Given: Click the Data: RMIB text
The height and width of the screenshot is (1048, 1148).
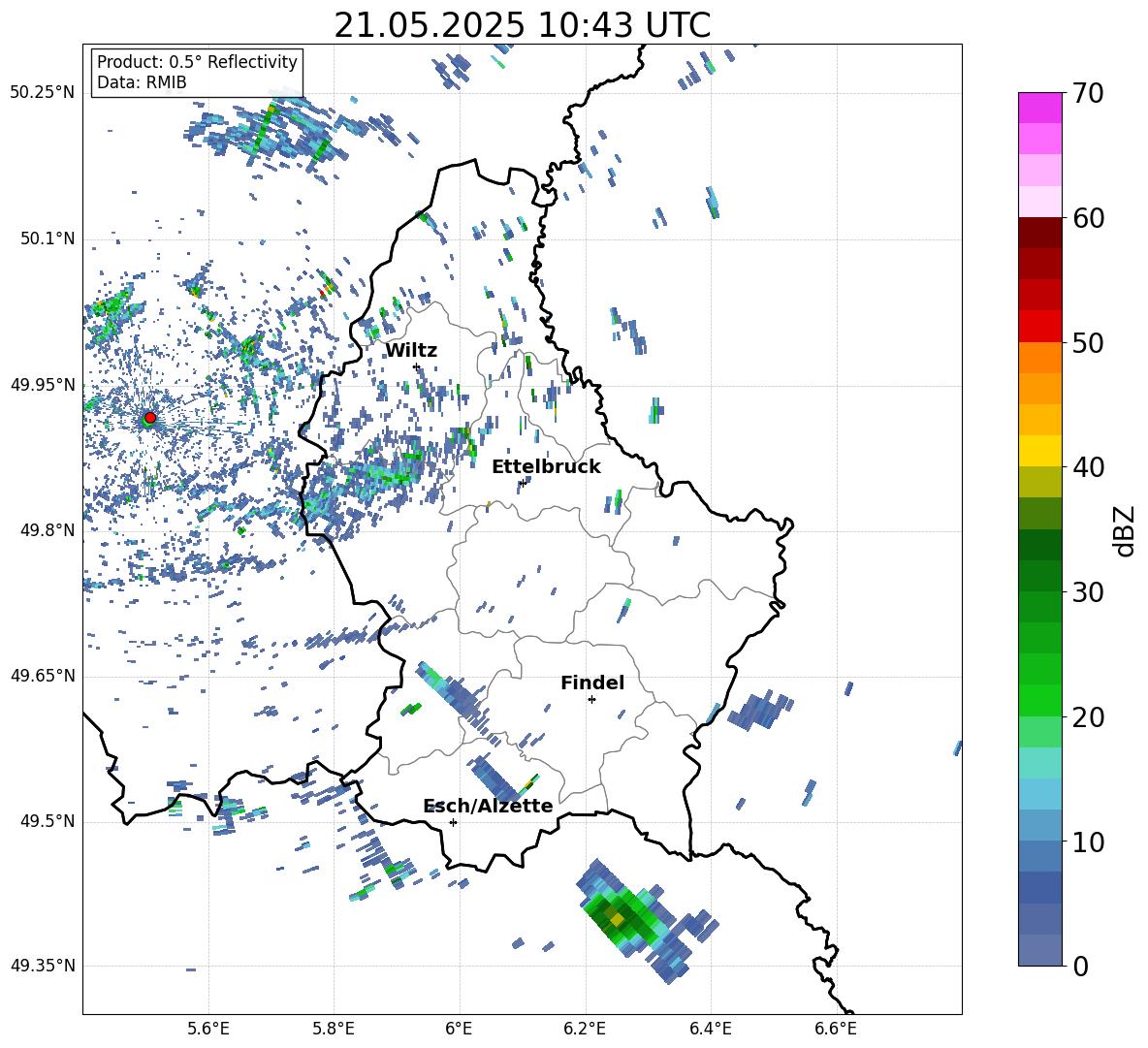Looking at the screenshot, I should click(142, 82).
